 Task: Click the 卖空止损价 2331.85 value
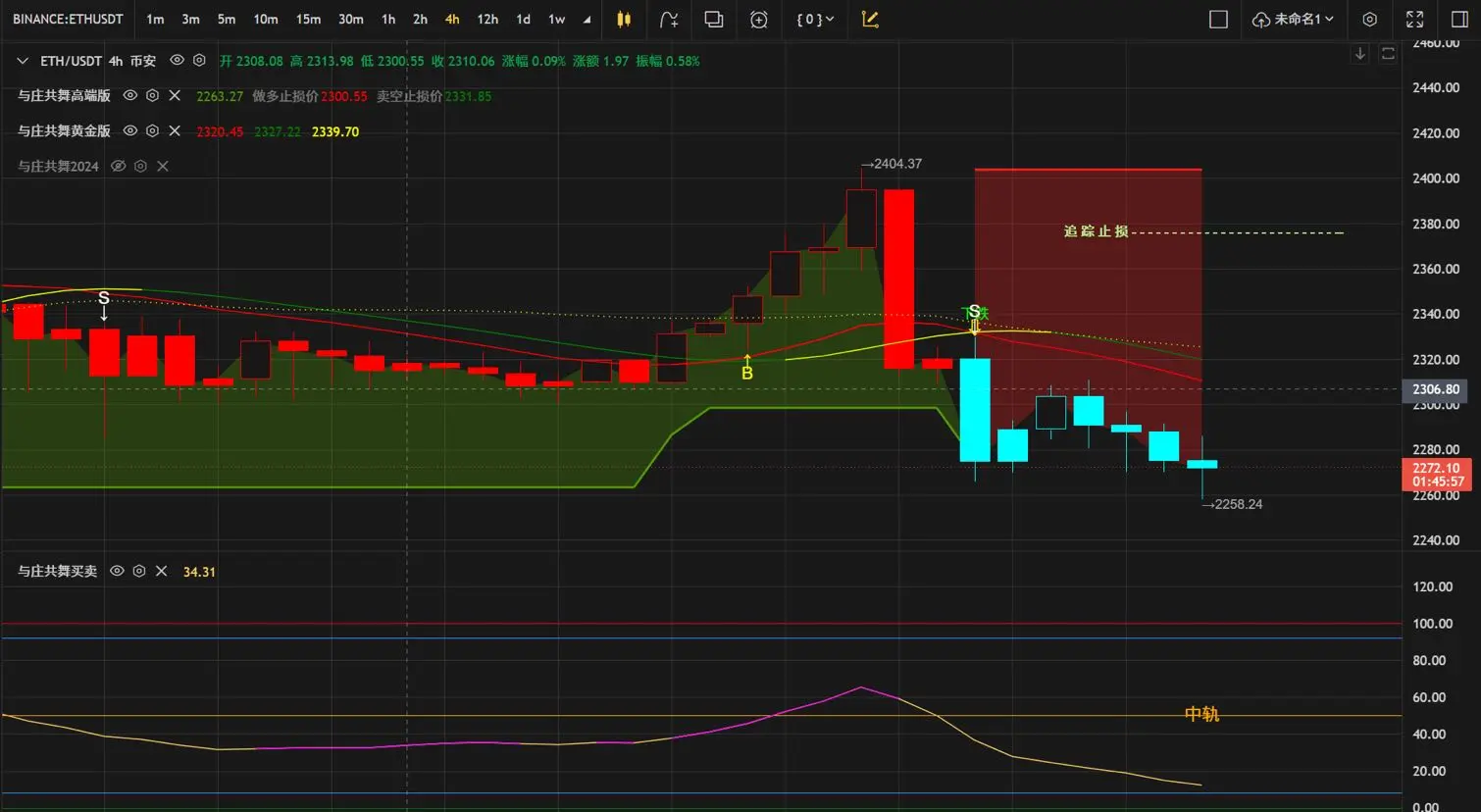[469, 96]
